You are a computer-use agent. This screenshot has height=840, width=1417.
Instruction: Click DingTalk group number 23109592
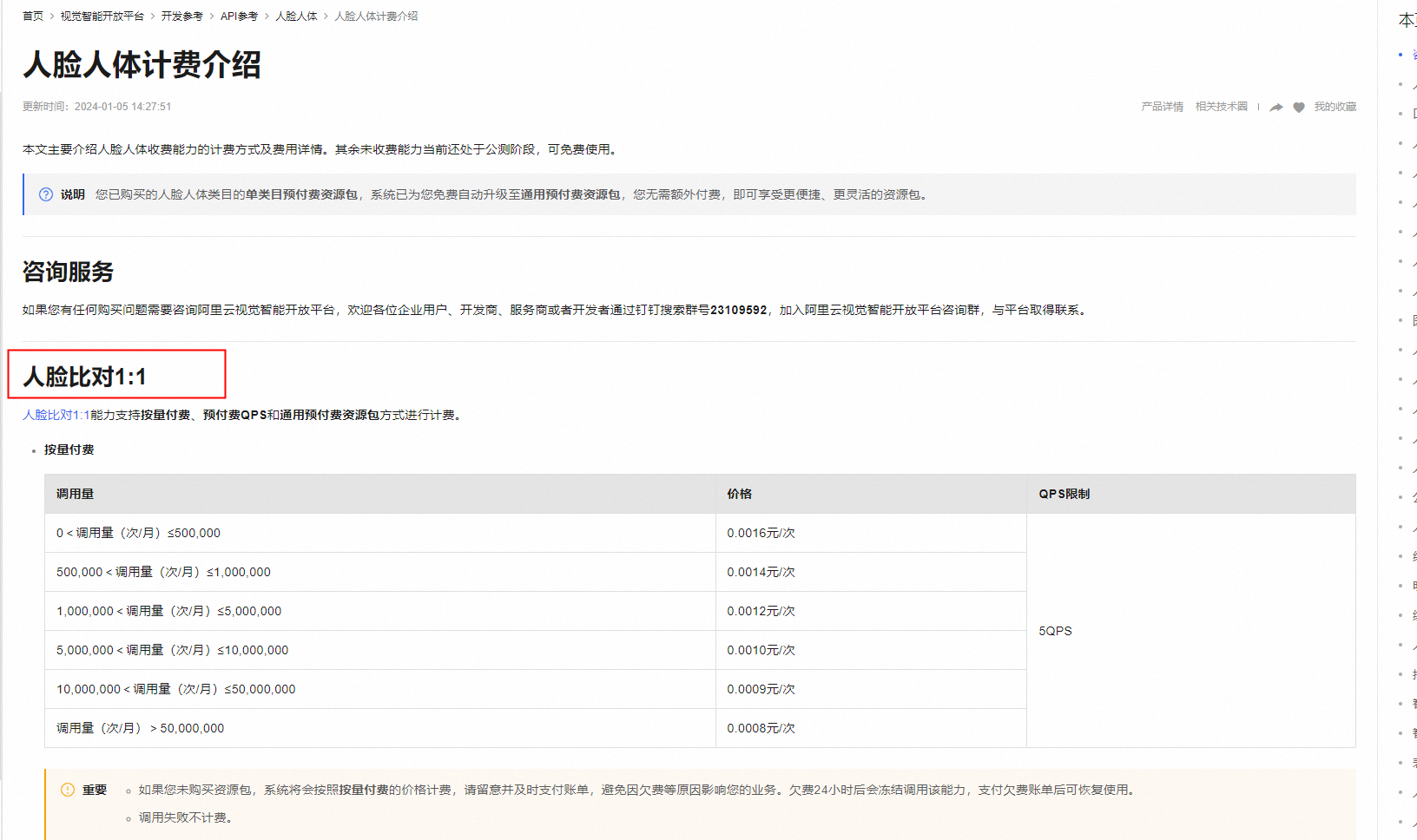[x=739, y=310]
